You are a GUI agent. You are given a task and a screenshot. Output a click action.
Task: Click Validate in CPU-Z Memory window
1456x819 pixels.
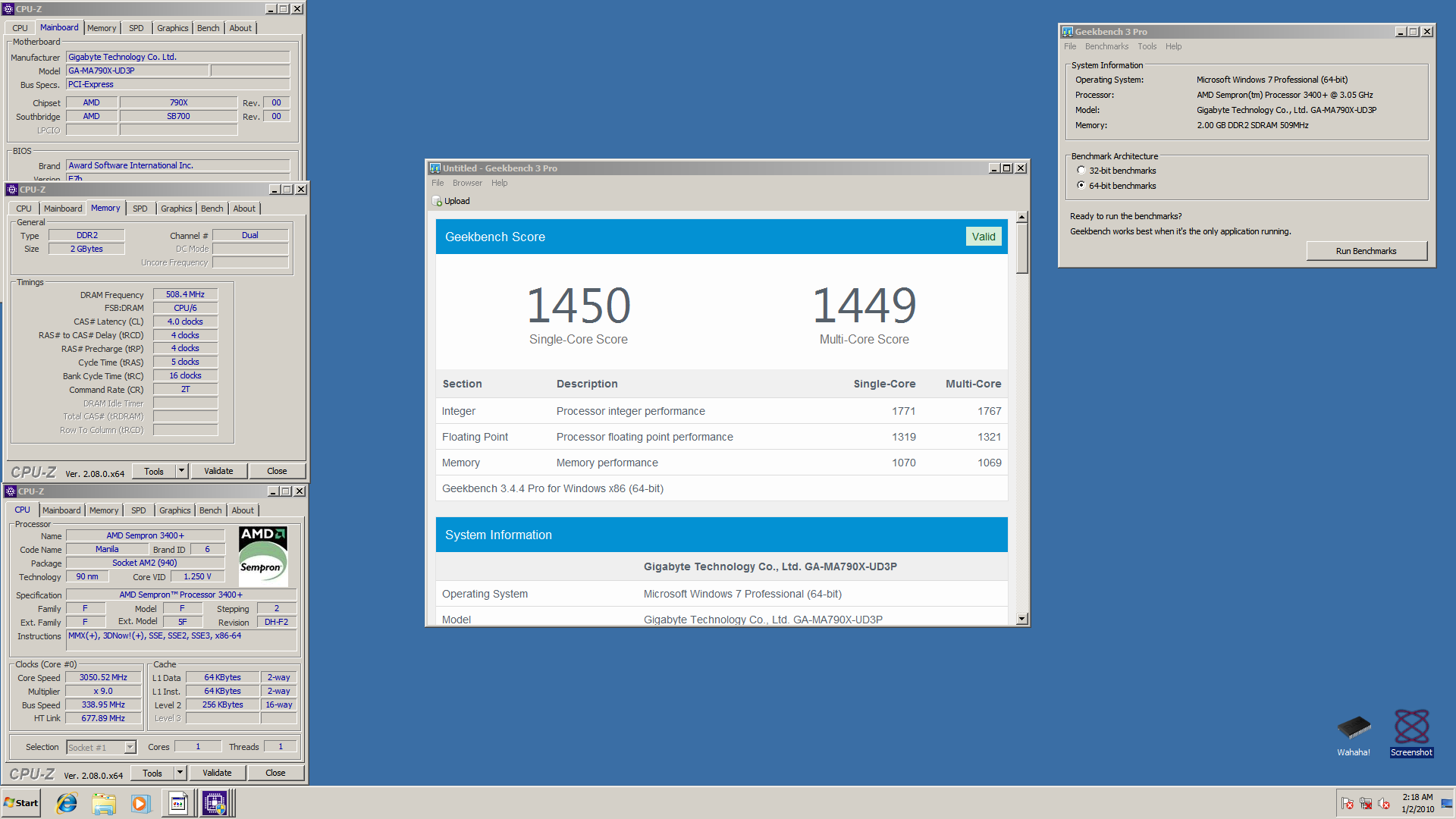click(218, 471)
